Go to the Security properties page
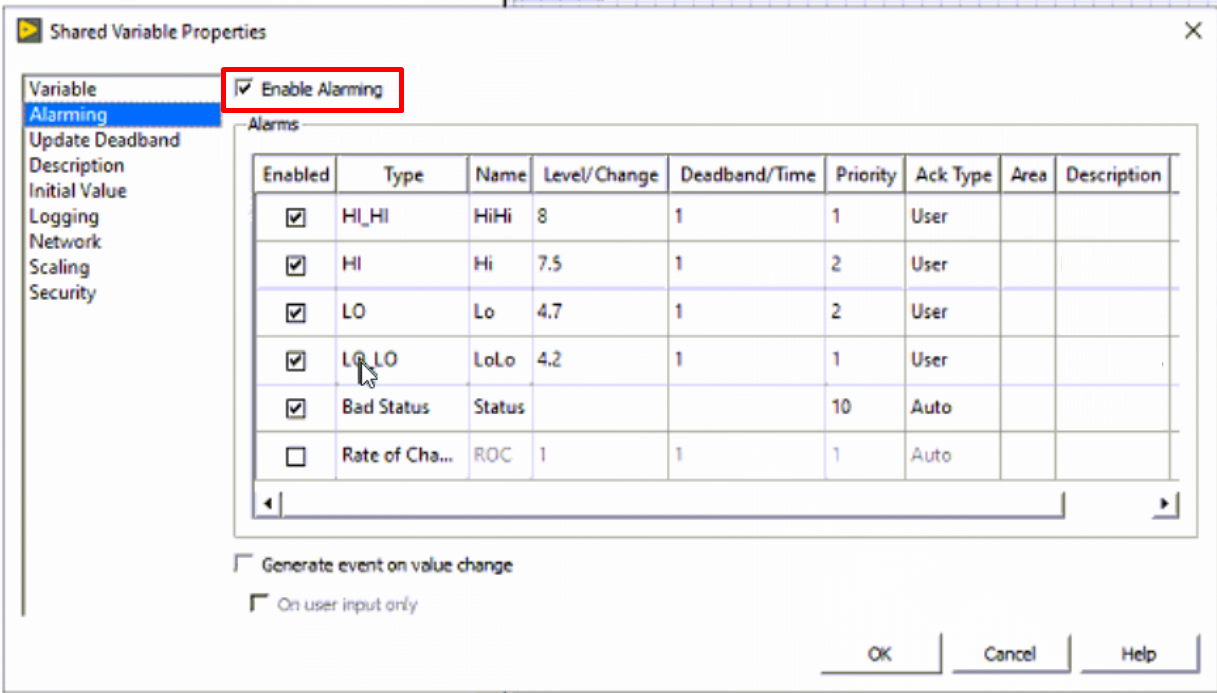 [x=62, y=293]
